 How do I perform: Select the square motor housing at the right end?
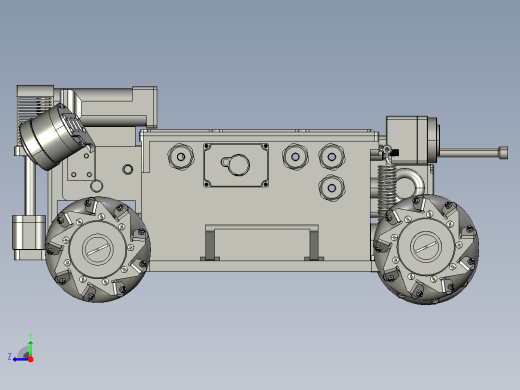[407, 140]
